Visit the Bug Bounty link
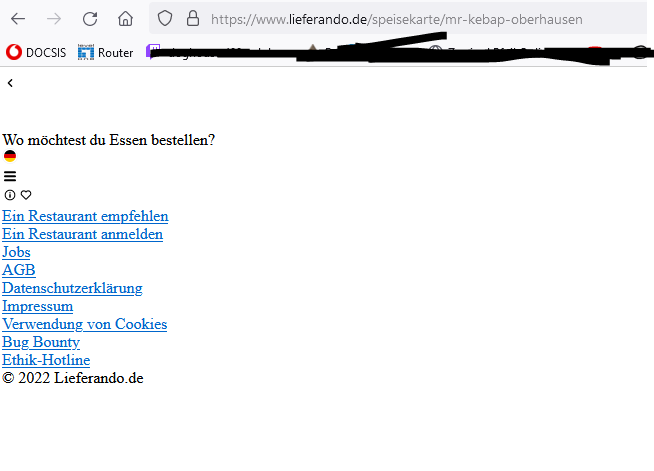The image size is (654, 471). point(41,342)
